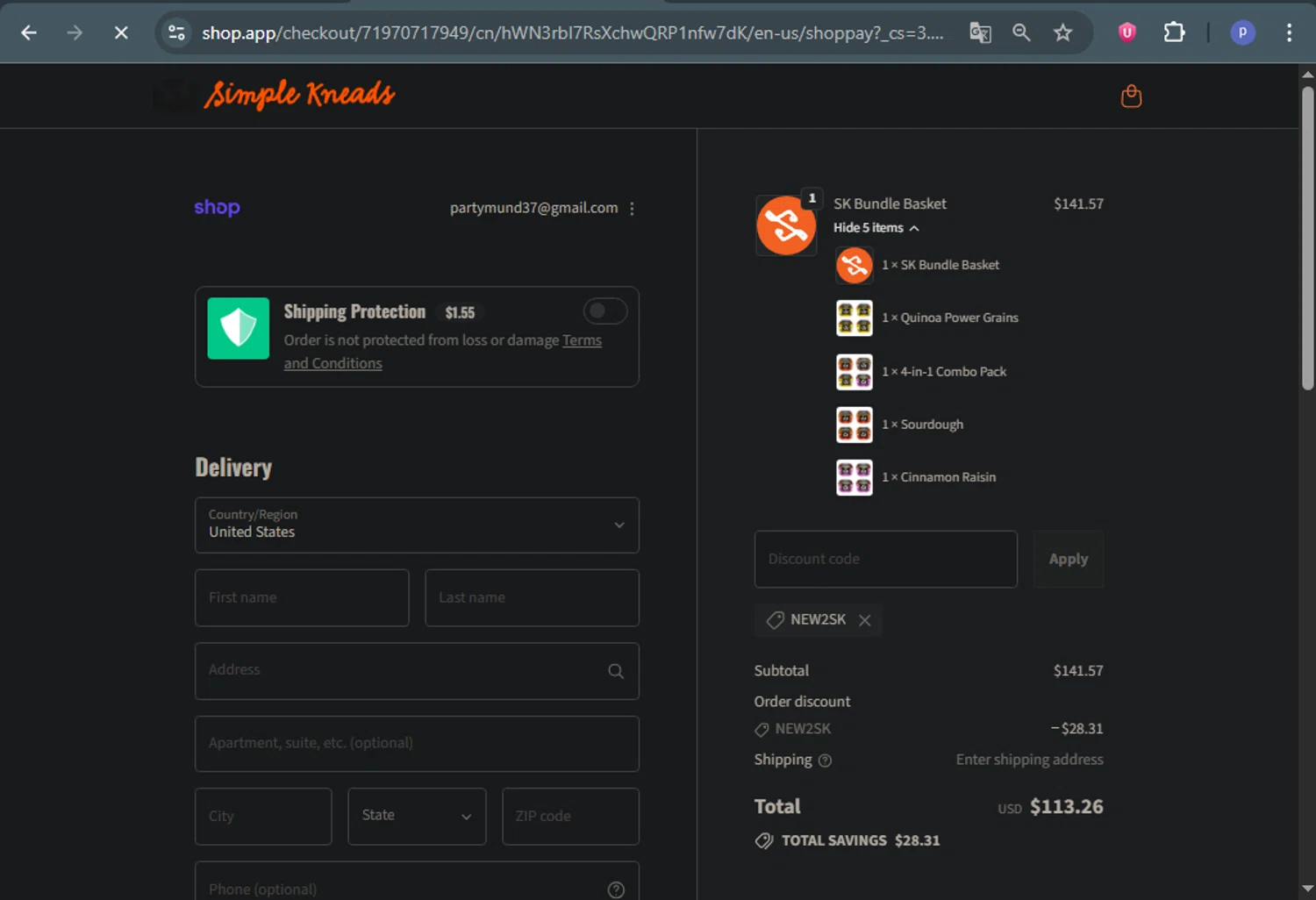Click the Apply discount button
Viewport: 1316px width, 900px height.
click(x=1069, y=559)
